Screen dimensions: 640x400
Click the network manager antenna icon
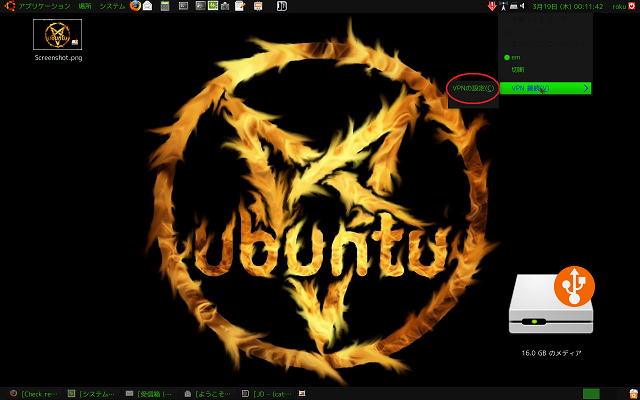coord(503,6)
